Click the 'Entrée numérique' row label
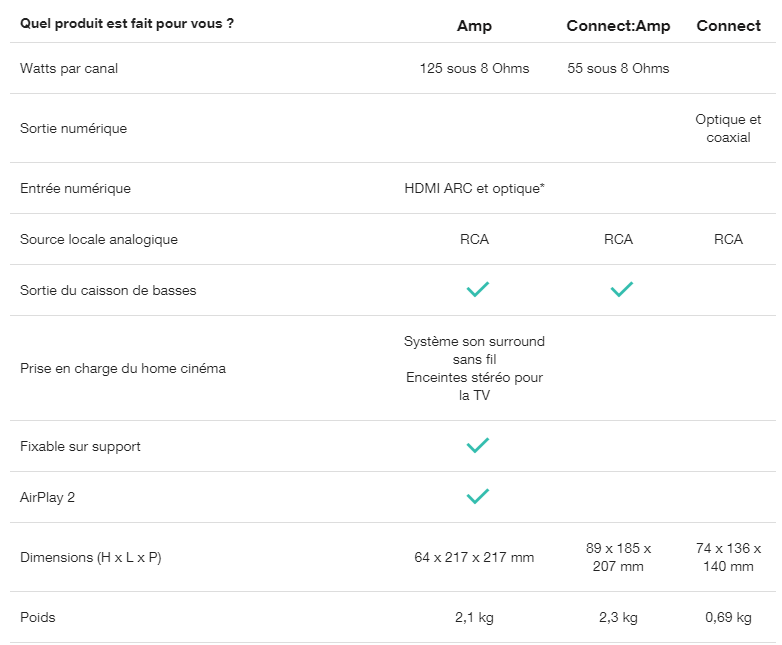This screenshot has width=782, height=645. click(75, 189)
